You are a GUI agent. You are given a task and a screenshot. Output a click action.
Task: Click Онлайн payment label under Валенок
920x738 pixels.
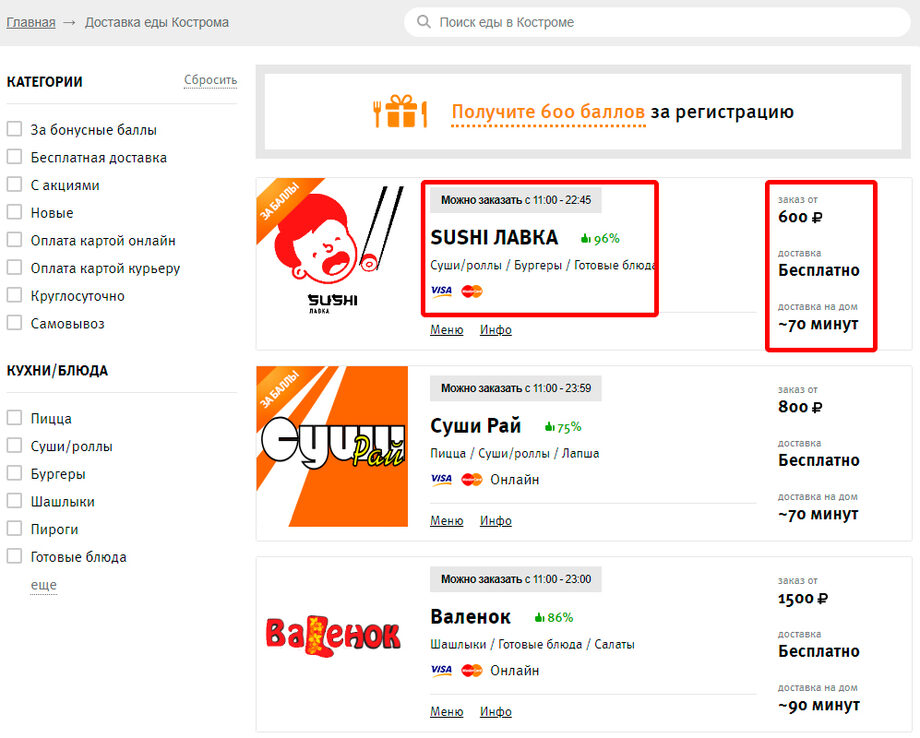click(x=515, y=670)
